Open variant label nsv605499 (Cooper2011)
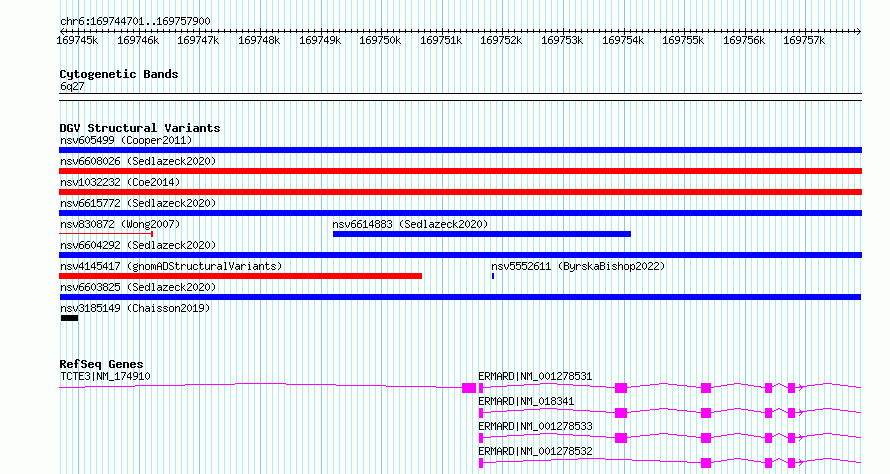Viewport: 890px width, 474px height. [x=126, y=140]
